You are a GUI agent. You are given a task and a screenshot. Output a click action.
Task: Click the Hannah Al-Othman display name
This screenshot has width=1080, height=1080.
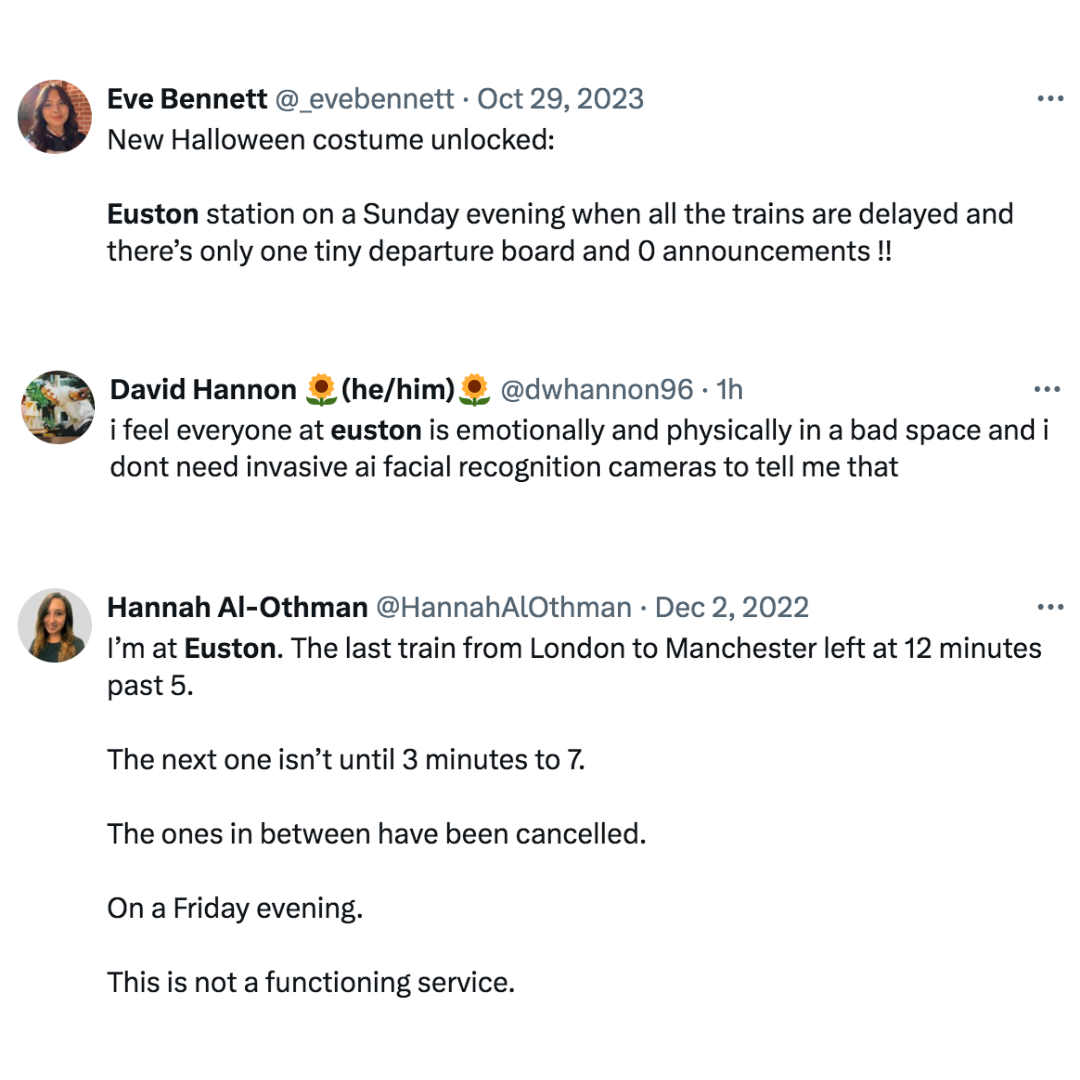click(x=238, y=608)
